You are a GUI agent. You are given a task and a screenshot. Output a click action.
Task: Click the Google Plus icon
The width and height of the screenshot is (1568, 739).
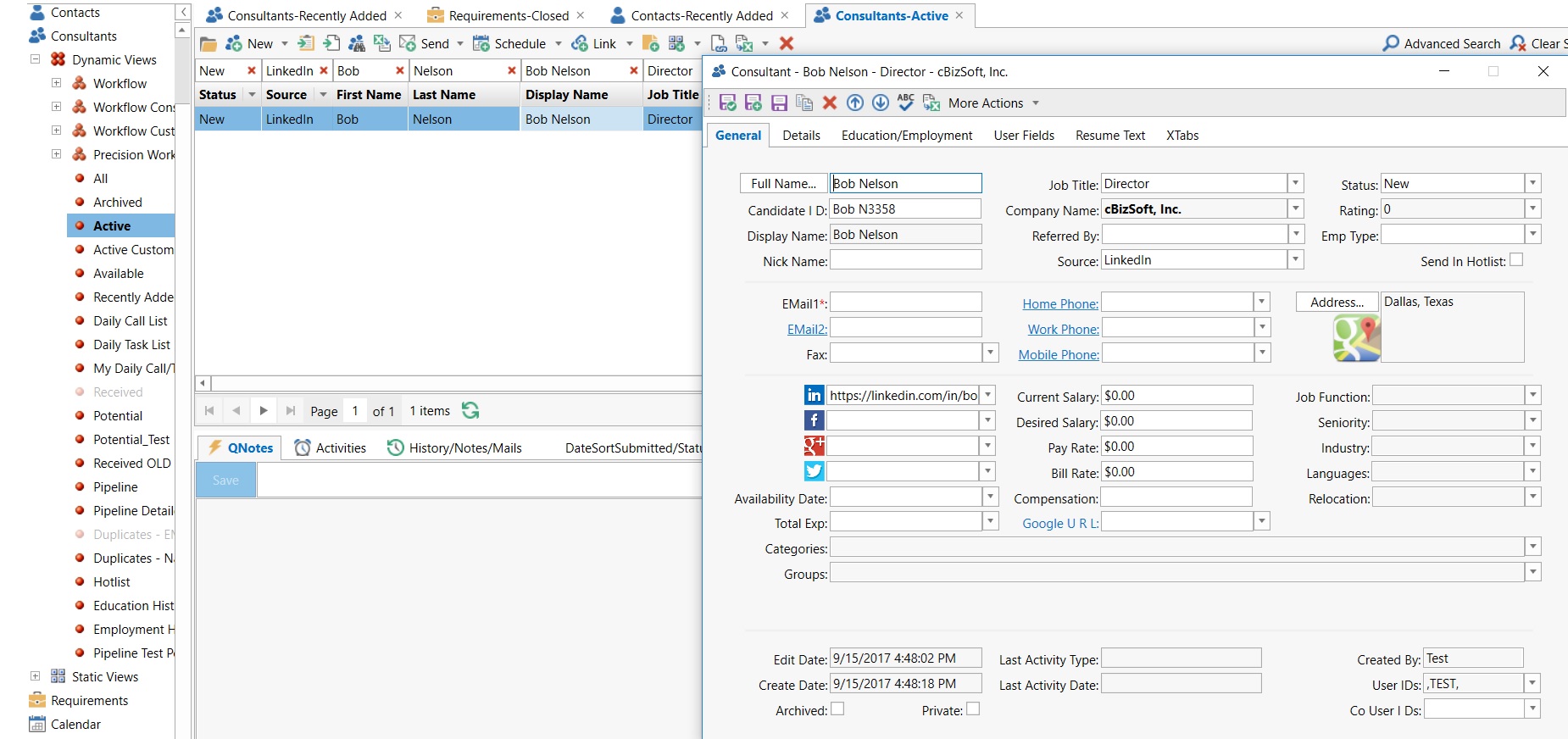(814, 446)
